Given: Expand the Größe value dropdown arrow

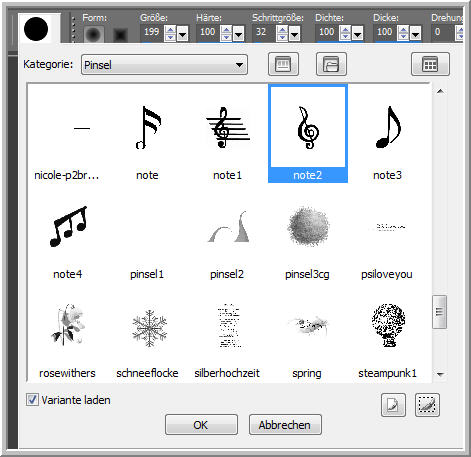Looking at the screenshot, I should (x=183, y=34).
